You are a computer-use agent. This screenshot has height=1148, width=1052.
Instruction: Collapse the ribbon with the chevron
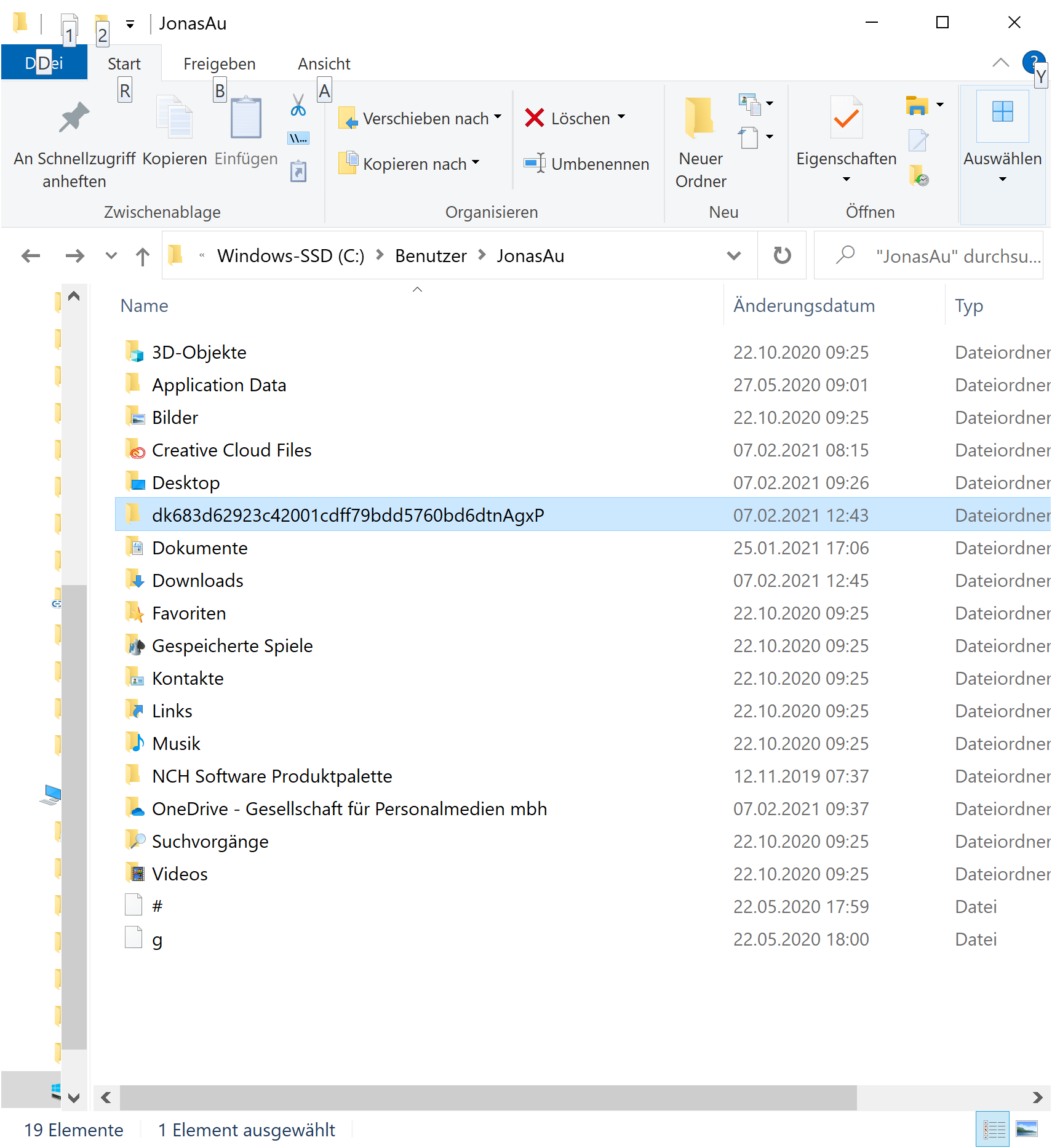tap(1001, 62)
